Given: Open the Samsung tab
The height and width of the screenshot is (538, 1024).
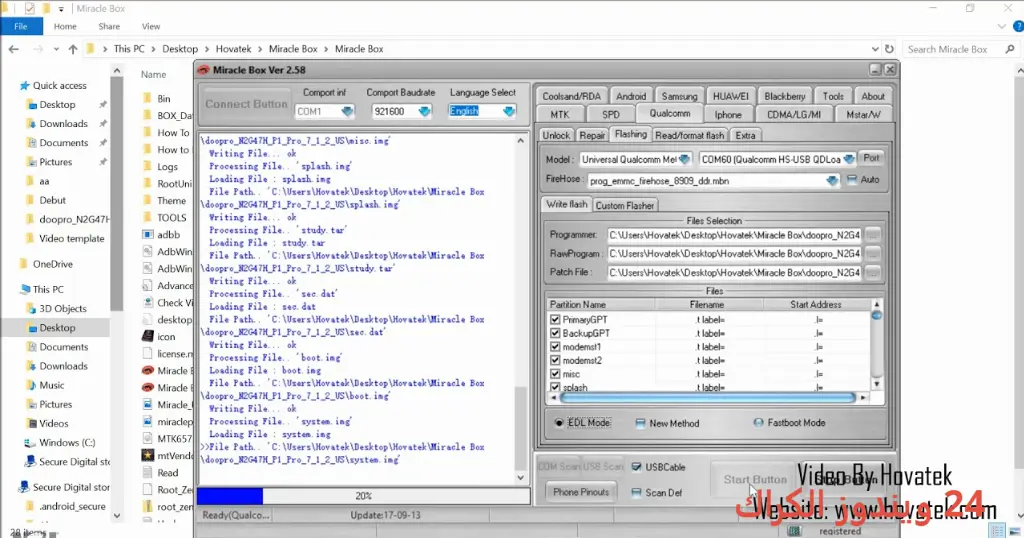Looking at the screenshot, I should click(x=679, y=96).
